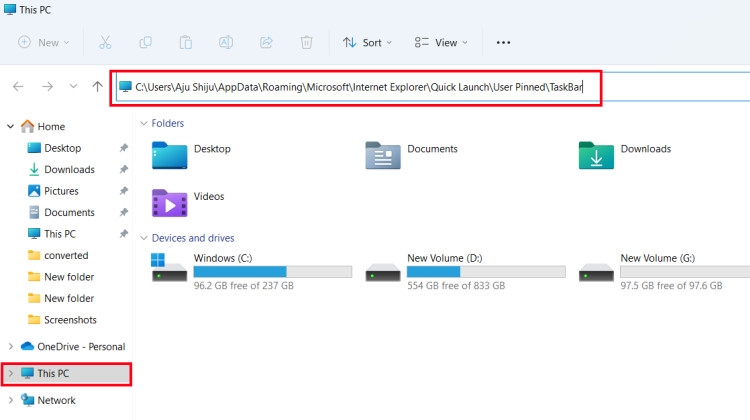This screenshot has height=420, width=750.
Task: Click the Videos folder label
Action: click(x=209, y=196)
